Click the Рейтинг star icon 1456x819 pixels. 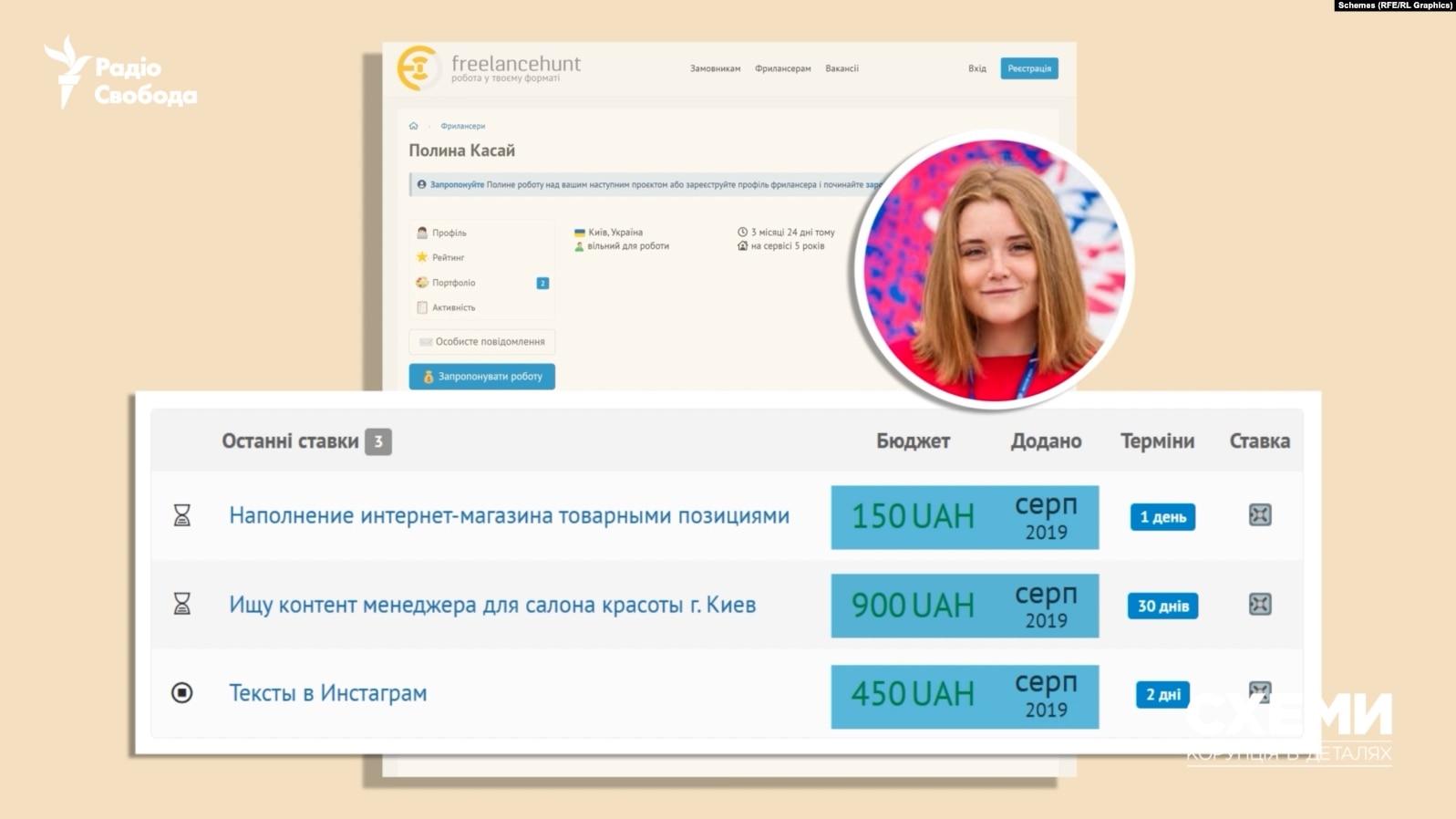422,257
